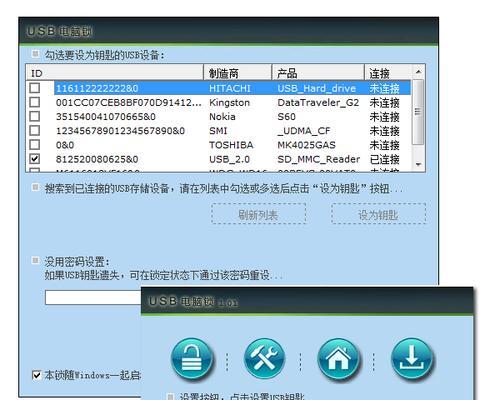Click the open padlock unlock icon
The image size is (500, 400).
tap(192, 359)
